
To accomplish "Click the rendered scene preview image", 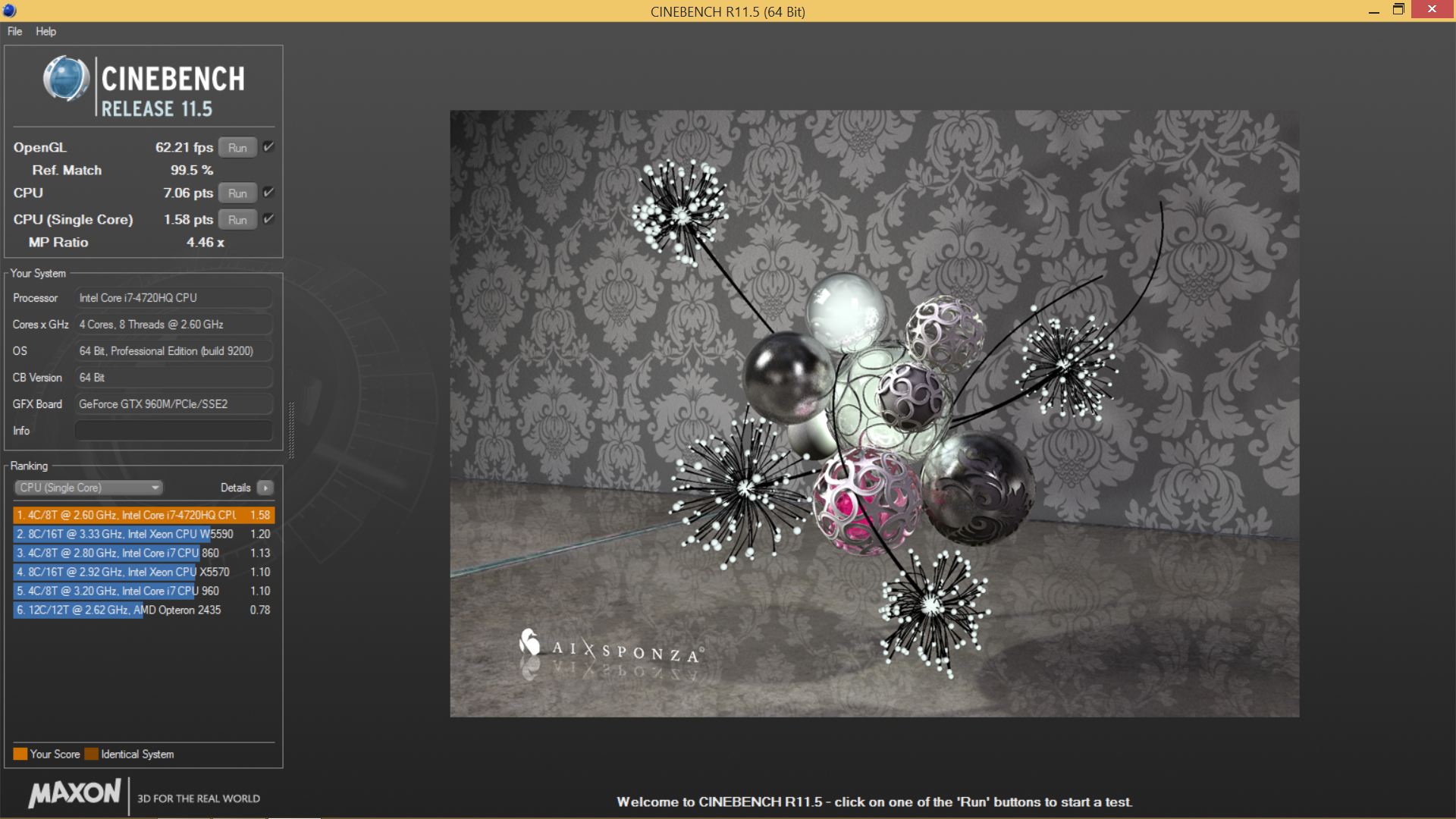I will pyautogui.click(x=874, y=413).
